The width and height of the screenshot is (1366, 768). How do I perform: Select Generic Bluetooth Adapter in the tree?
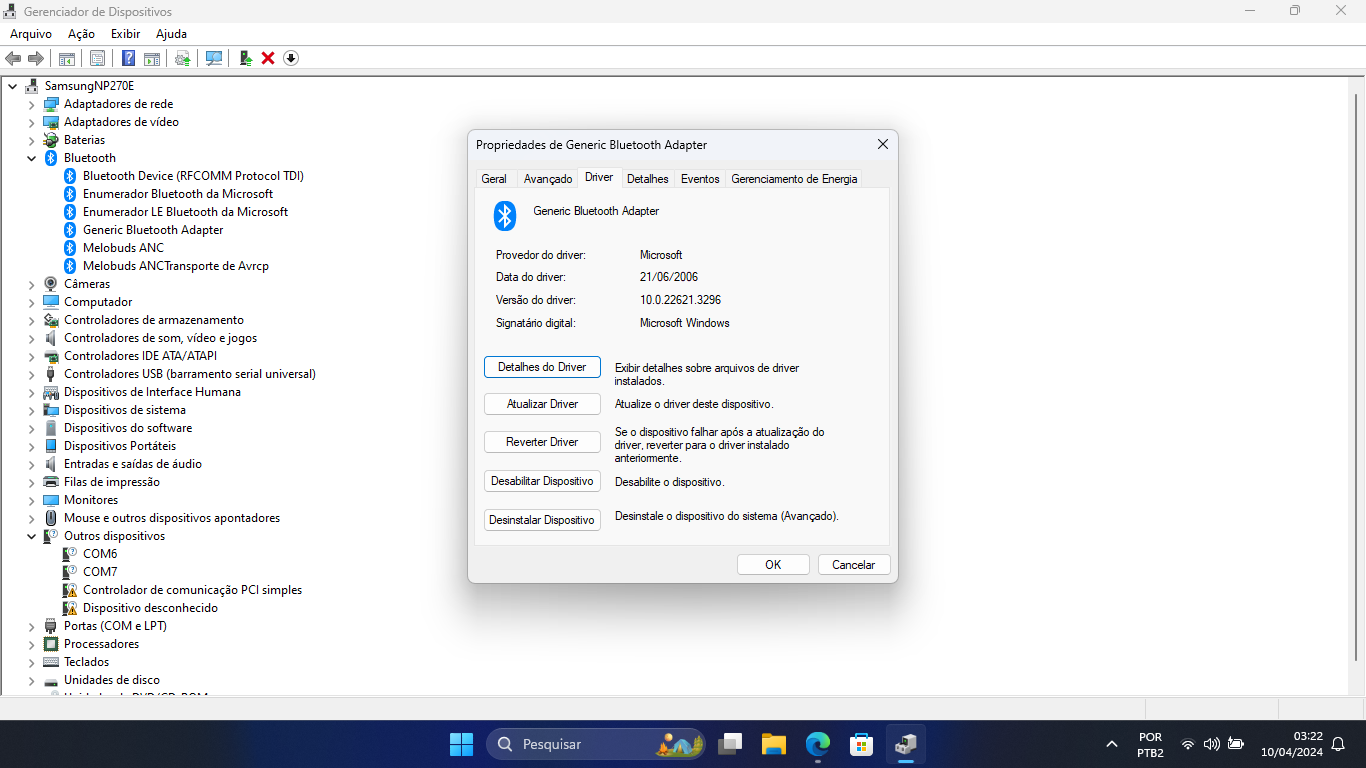click(153, 230)
